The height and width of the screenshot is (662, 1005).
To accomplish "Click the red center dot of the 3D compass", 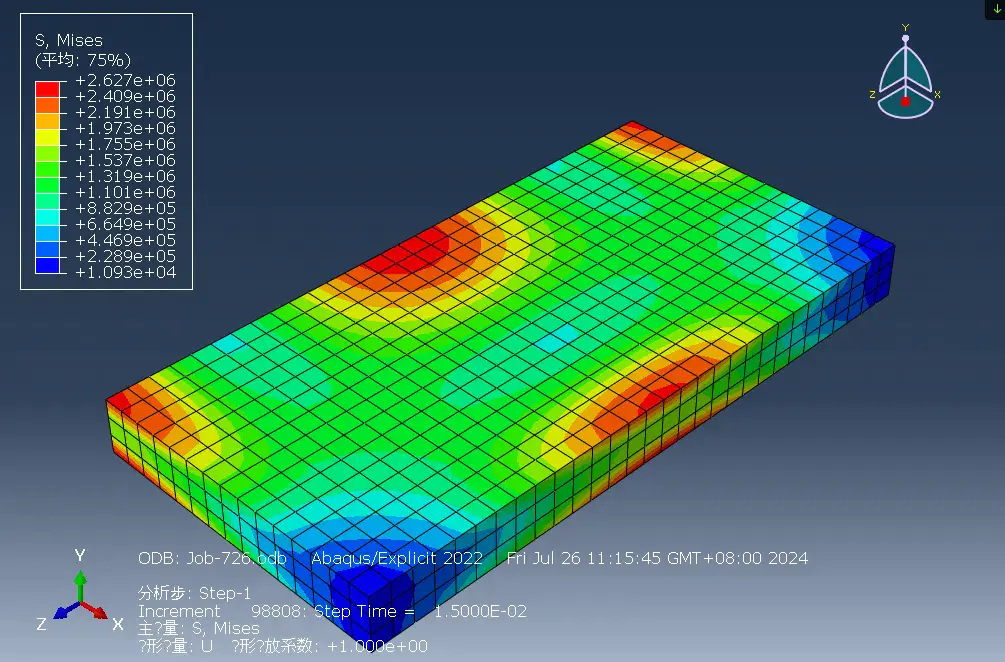I will coord(905,101).
